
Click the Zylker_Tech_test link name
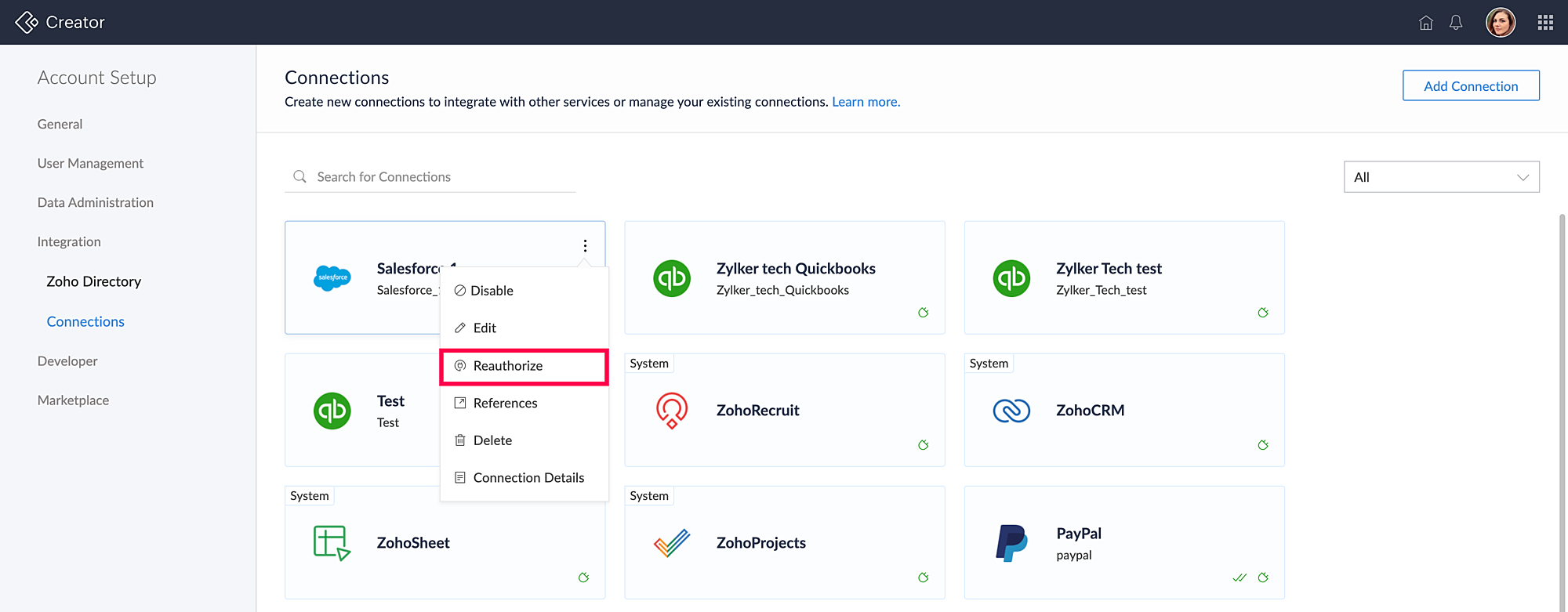click(1101, 290)
